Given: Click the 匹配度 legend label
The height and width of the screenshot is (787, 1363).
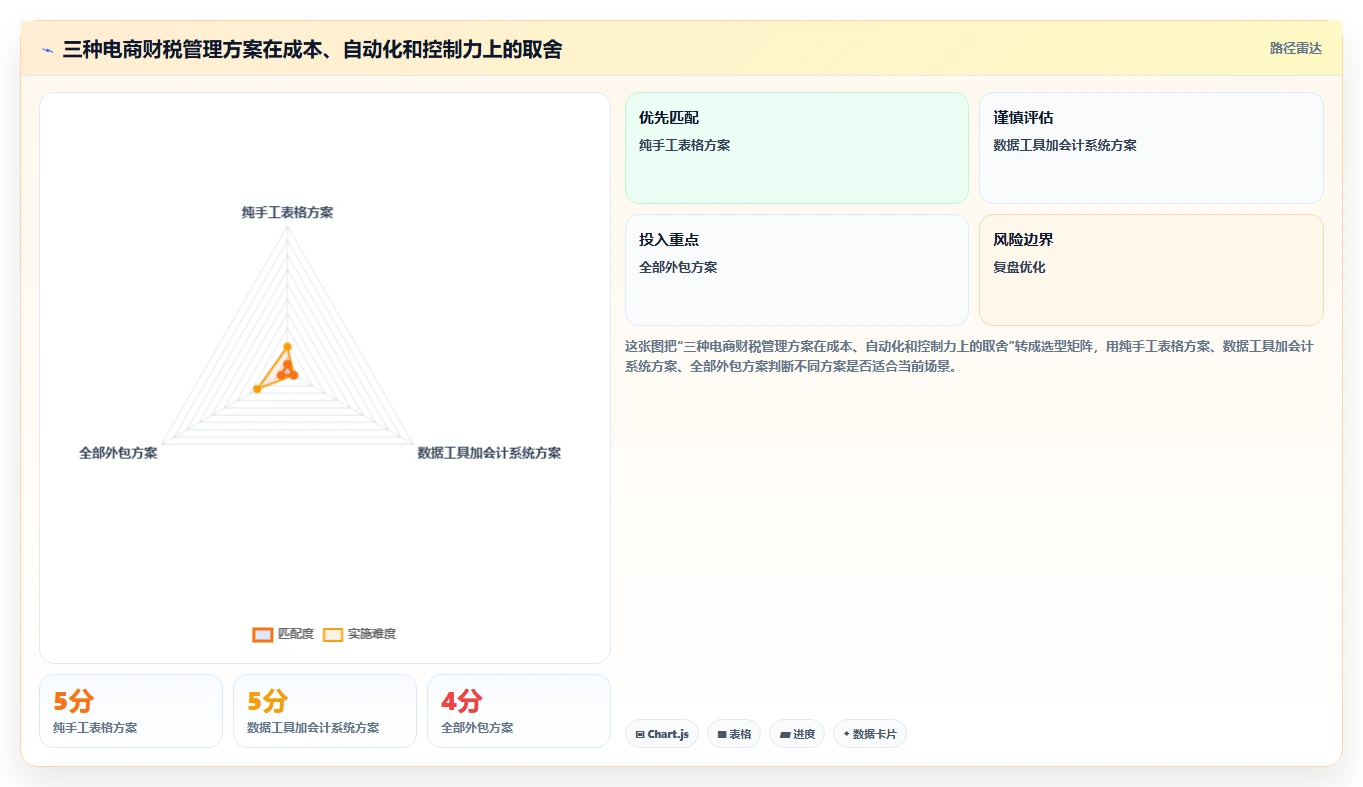Looking at the screenshot, I should coord(296,634).
